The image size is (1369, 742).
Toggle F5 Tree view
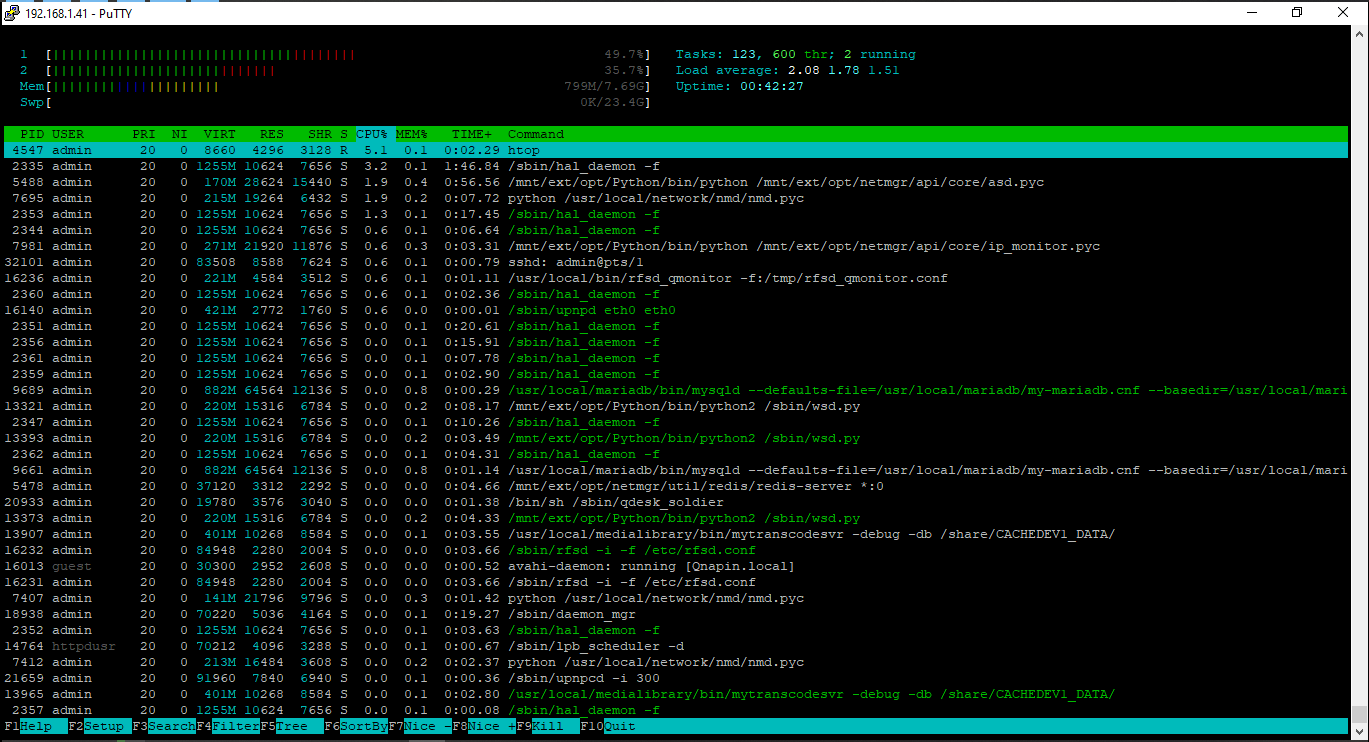(x=292, y=726)
